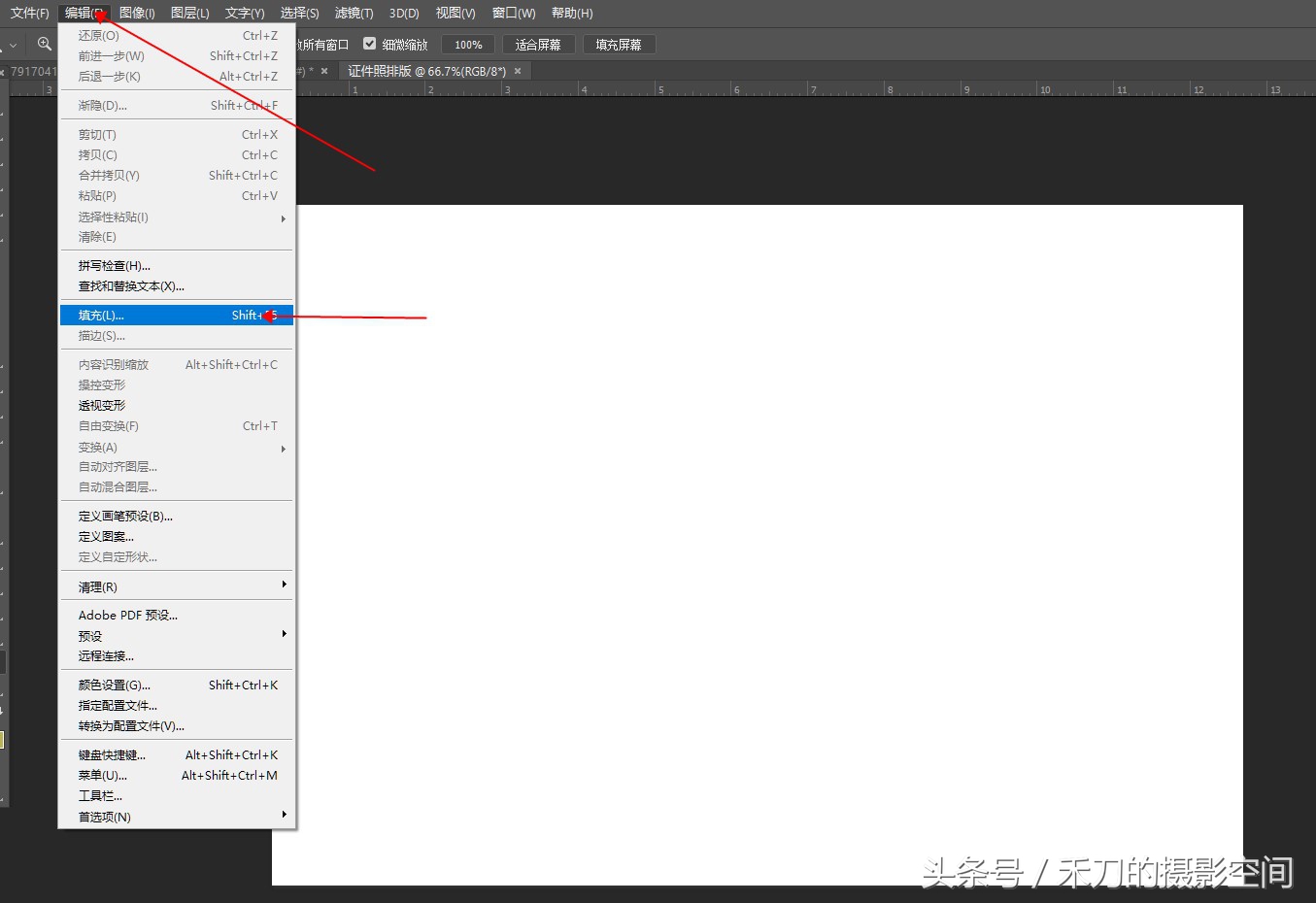The image size is (1316, 903).
Task: Choose 转换为配置文件(V)... menu entry
Action: [177, 726]
